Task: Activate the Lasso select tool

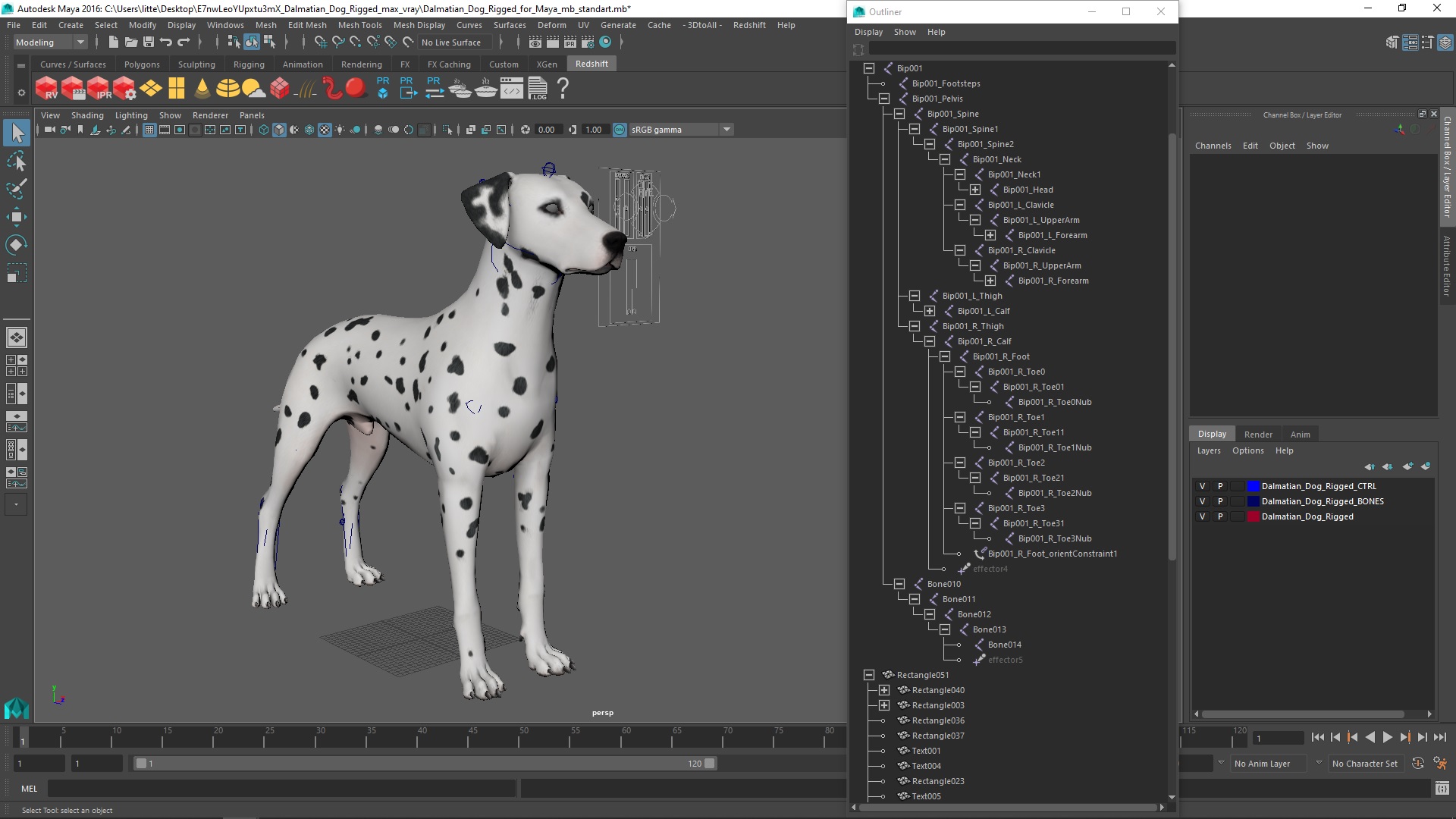Action: [x=17, y=162]
